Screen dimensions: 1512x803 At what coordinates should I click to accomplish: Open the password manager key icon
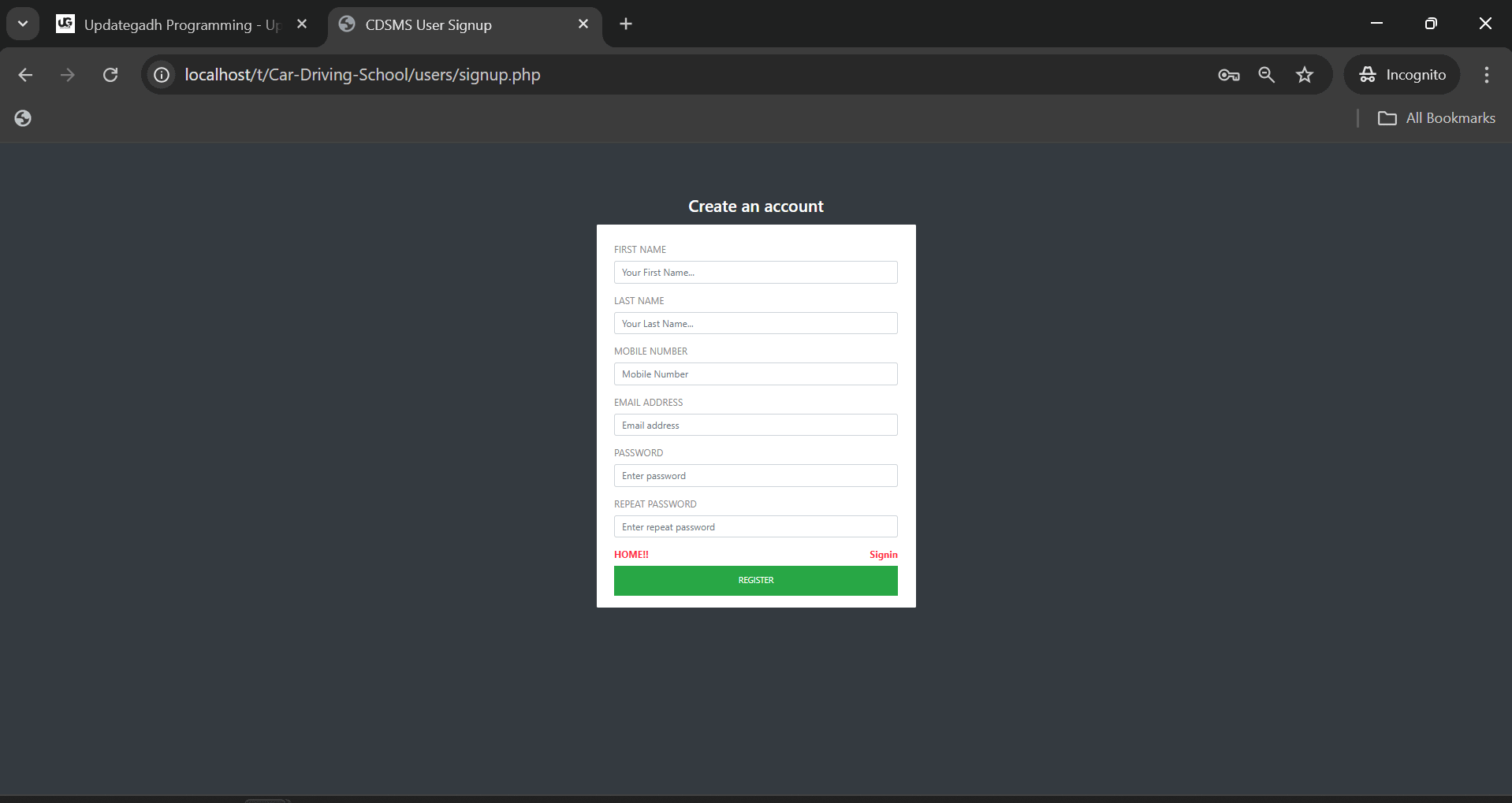(1227, 75)
